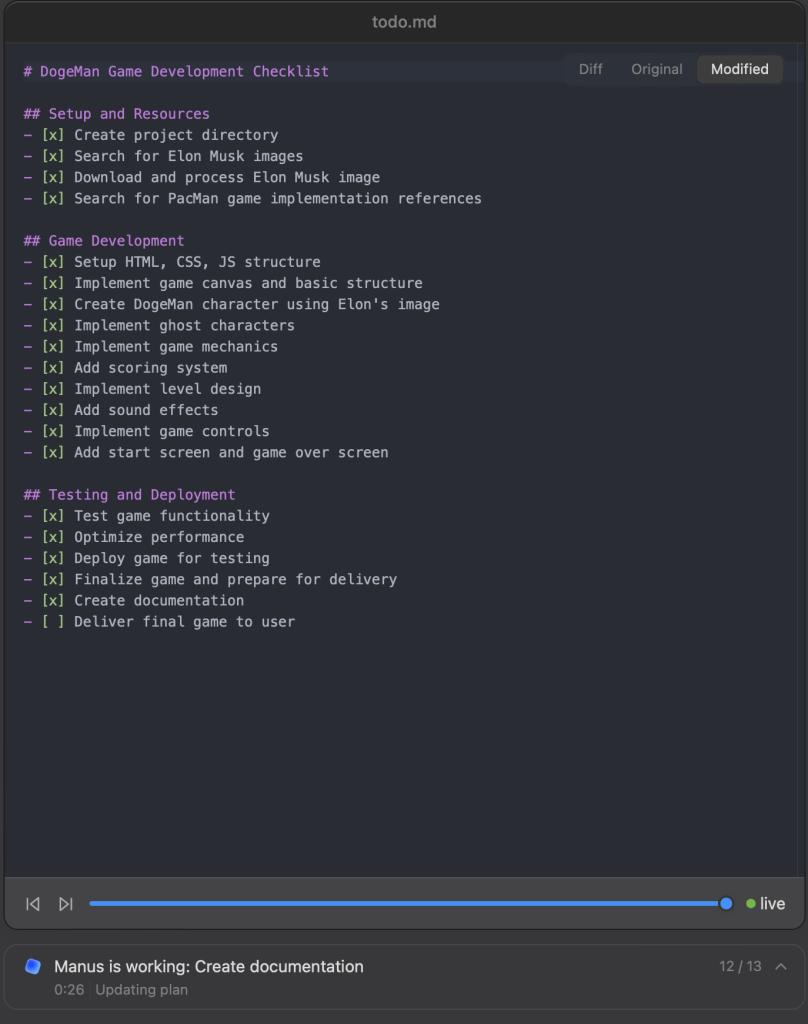The width and height of the screenshot is (808, 1024).
Task: Select the Modified view tab
Action: click(x=739, y=69)
